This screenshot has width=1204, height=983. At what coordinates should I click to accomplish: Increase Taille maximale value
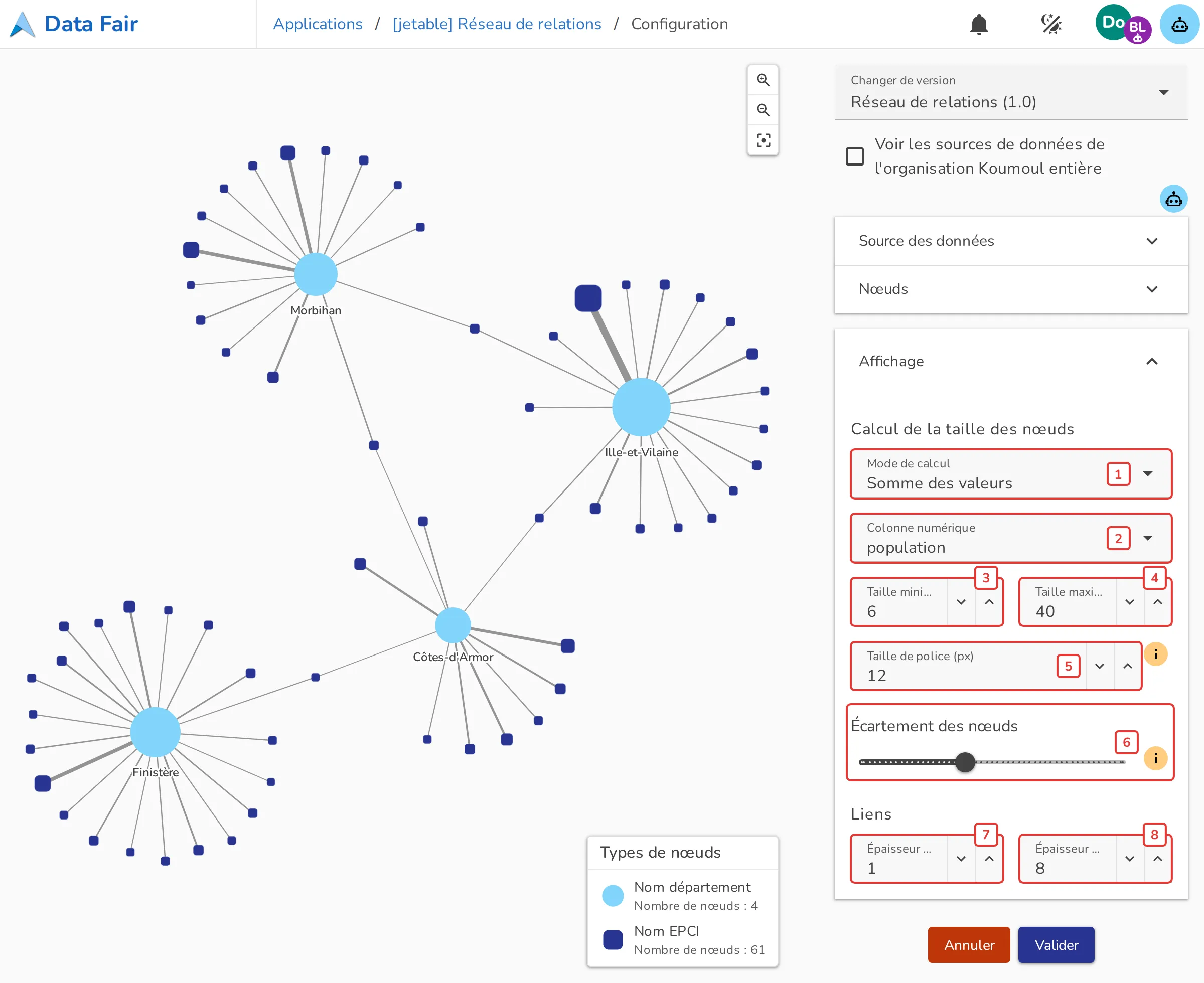(1157, 602)
